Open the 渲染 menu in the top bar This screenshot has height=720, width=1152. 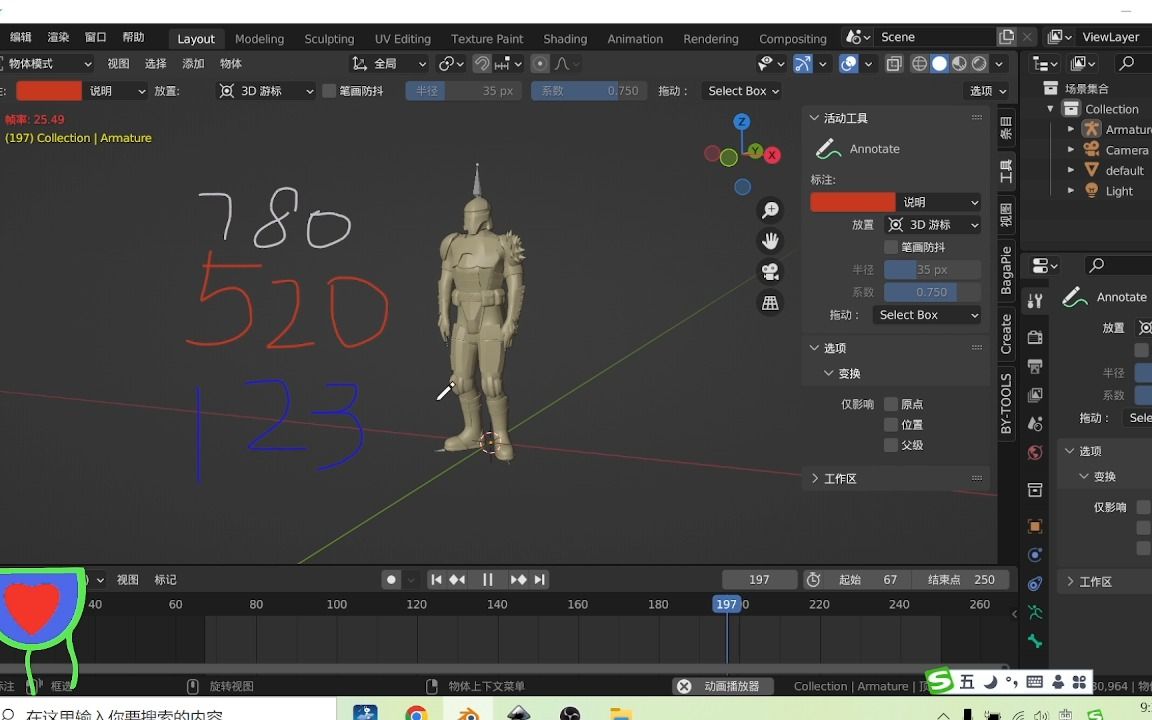click(x=59, y=36)
